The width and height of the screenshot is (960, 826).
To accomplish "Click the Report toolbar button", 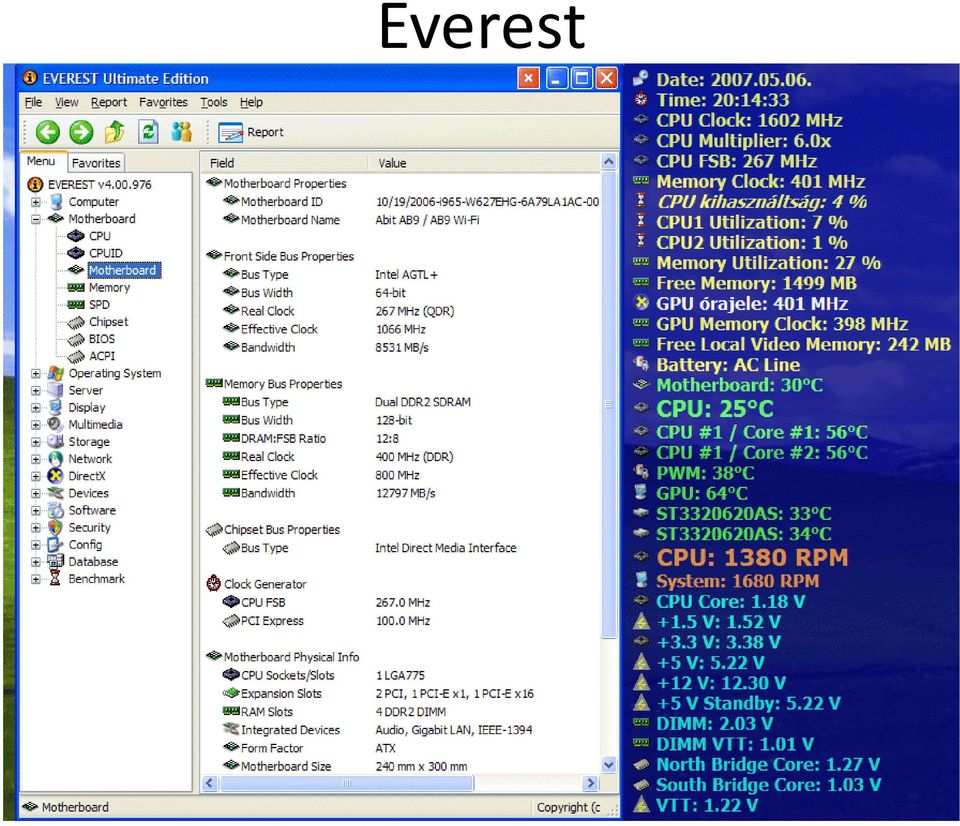I will [x=252, y=132].
